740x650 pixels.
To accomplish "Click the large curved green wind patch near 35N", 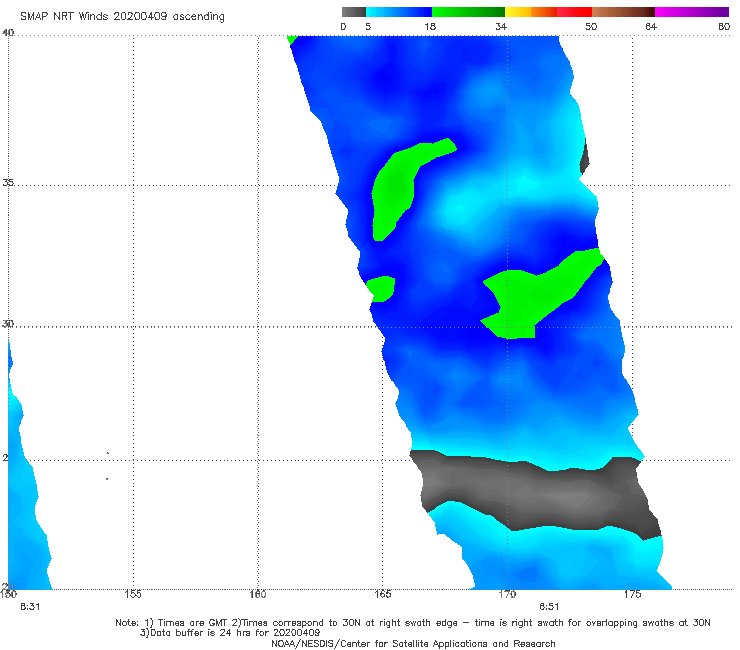I will coord(396,186).
